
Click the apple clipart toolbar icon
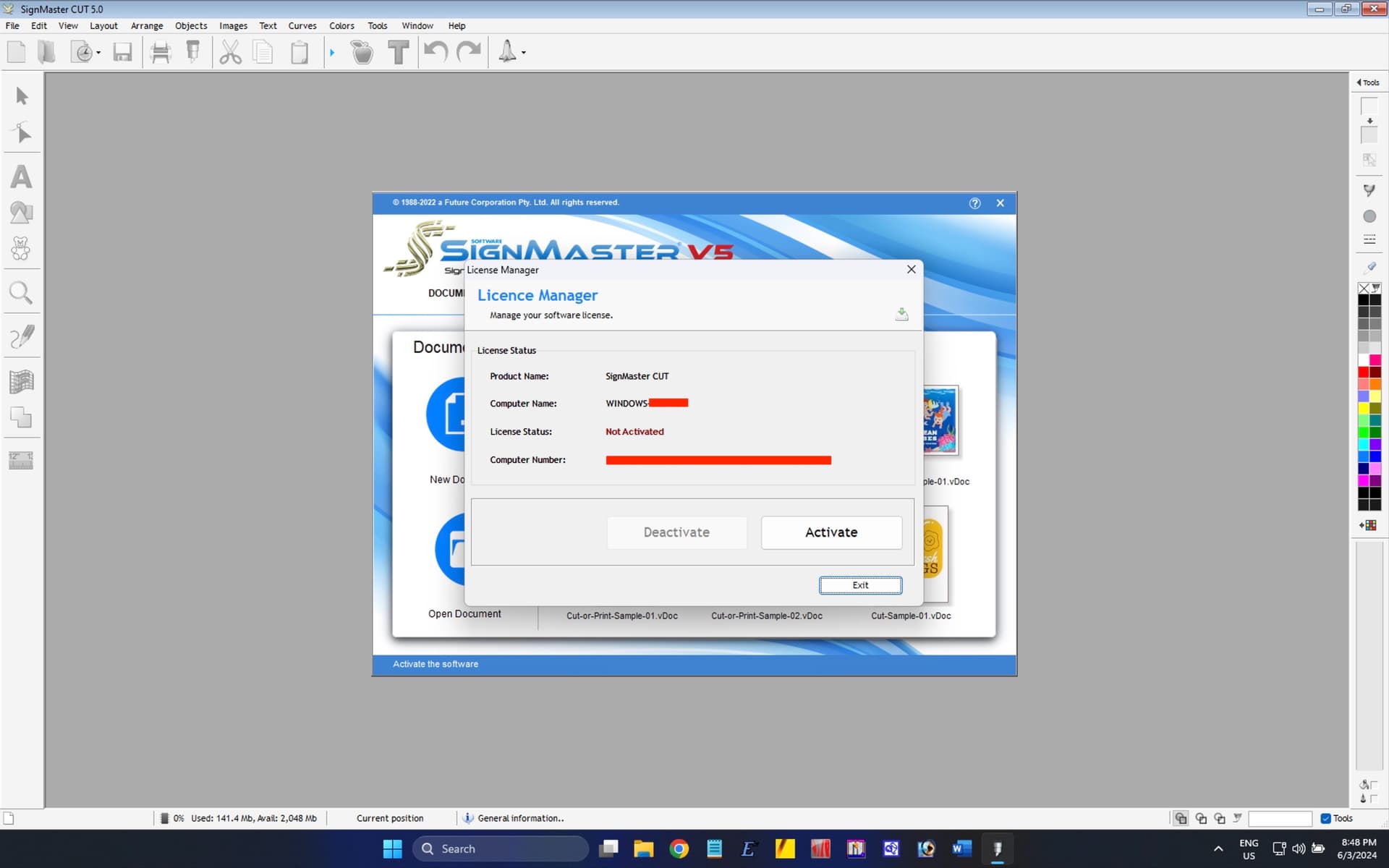tap(362, 52)
